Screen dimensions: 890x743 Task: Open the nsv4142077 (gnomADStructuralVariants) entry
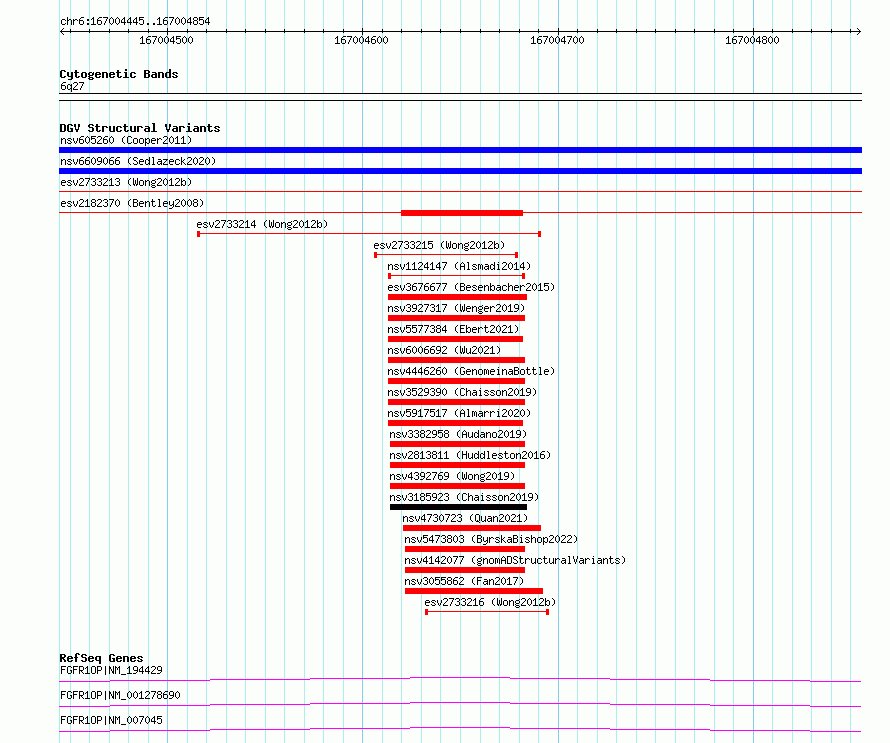point(514,560)
